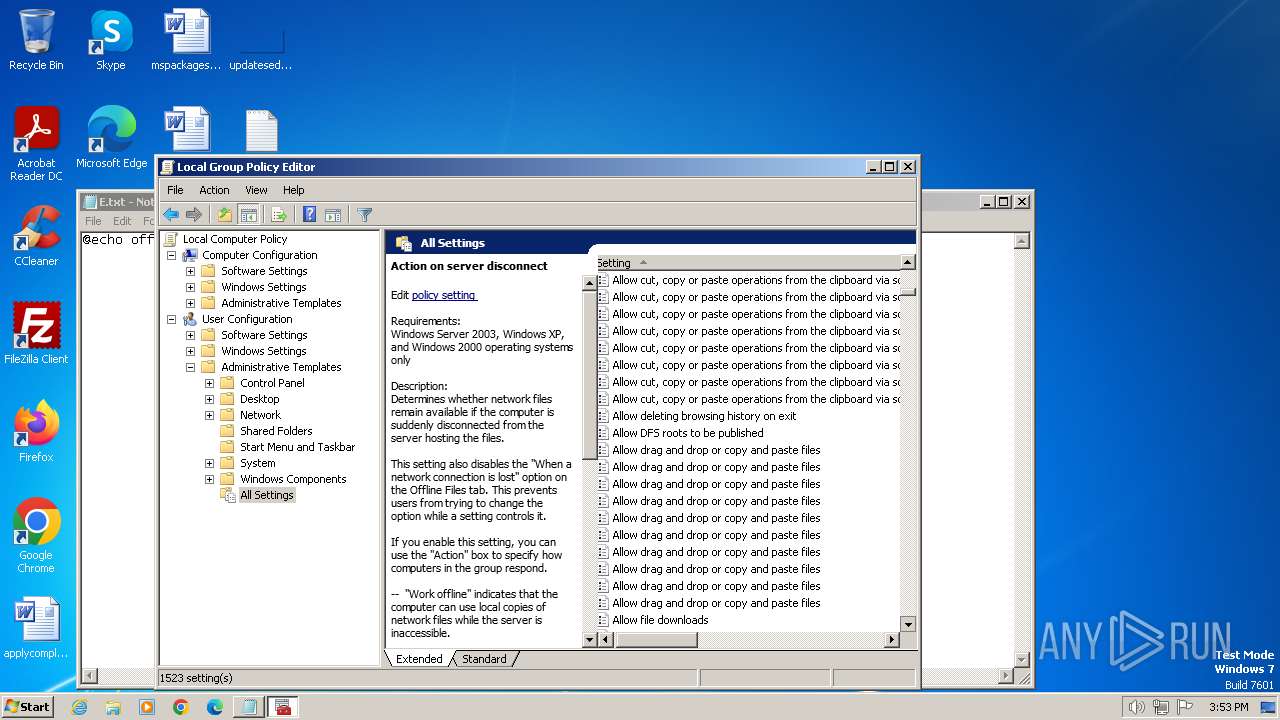Viewport: 1280px width, 720px height.
Task: Click the Up One Level folder icon
Action: (x=225, y=214)
